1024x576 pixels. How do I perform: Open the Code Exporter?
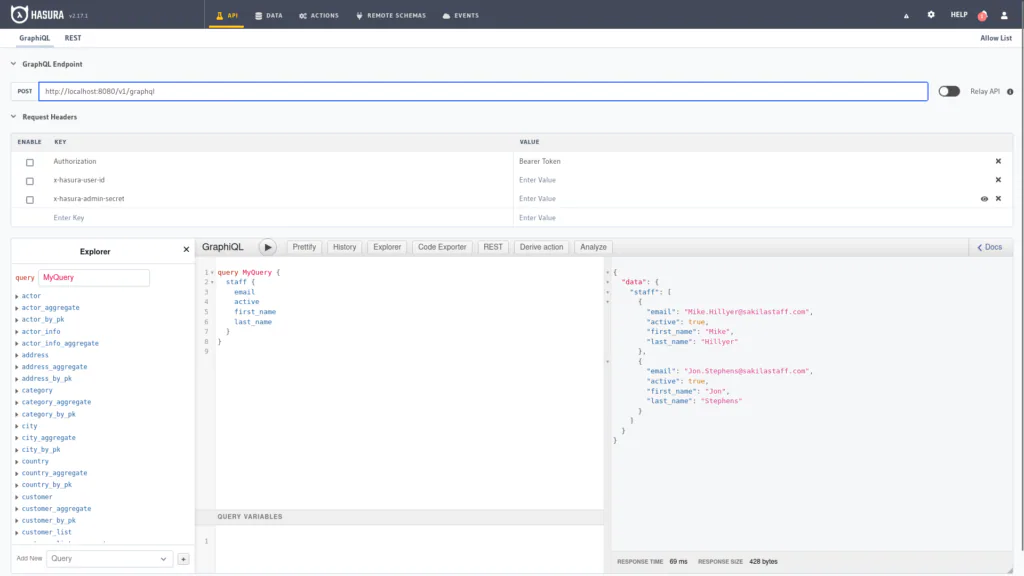(x=442, y=248)
